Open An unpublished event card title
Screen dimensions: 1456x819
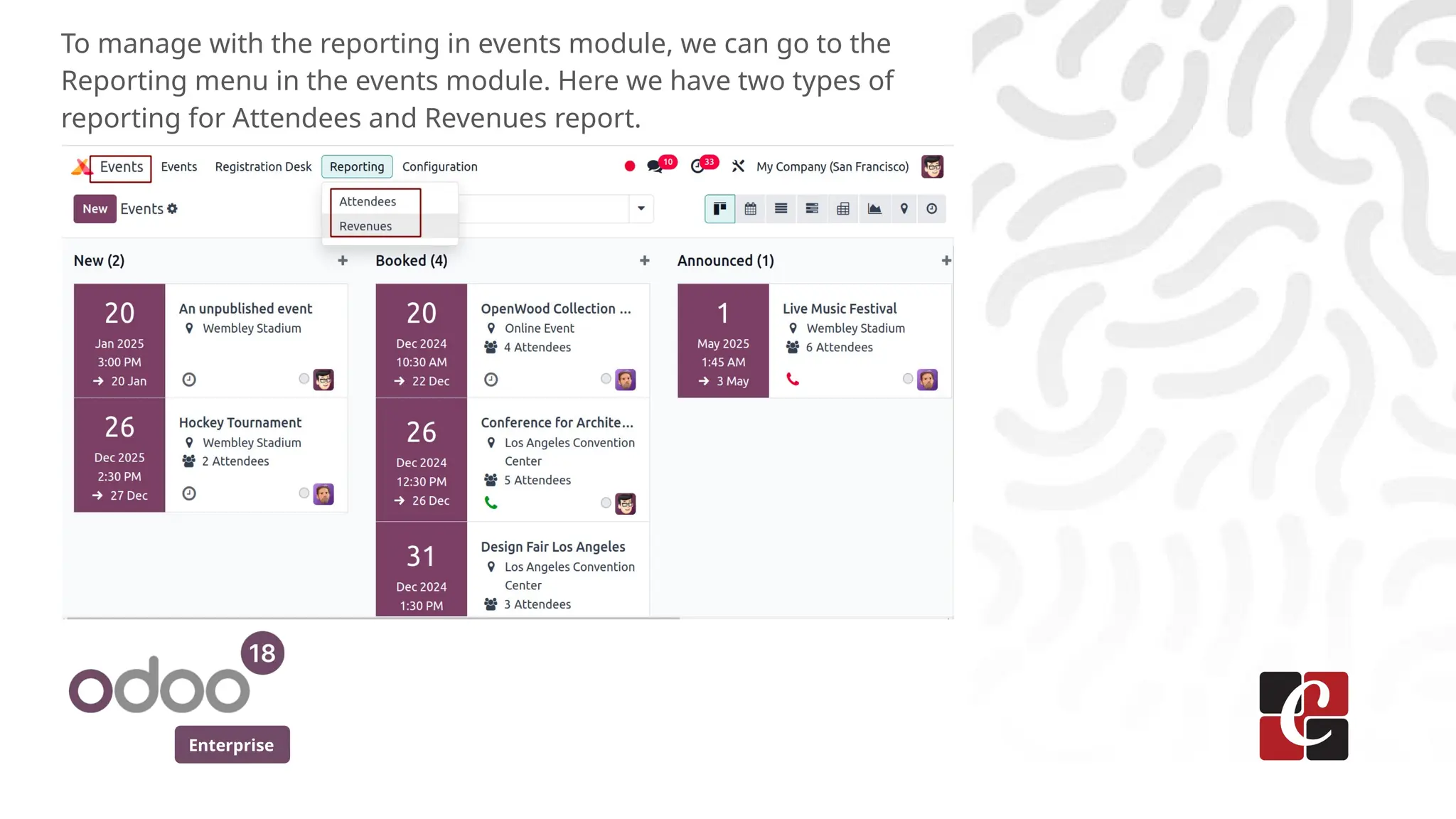(245, 309)
